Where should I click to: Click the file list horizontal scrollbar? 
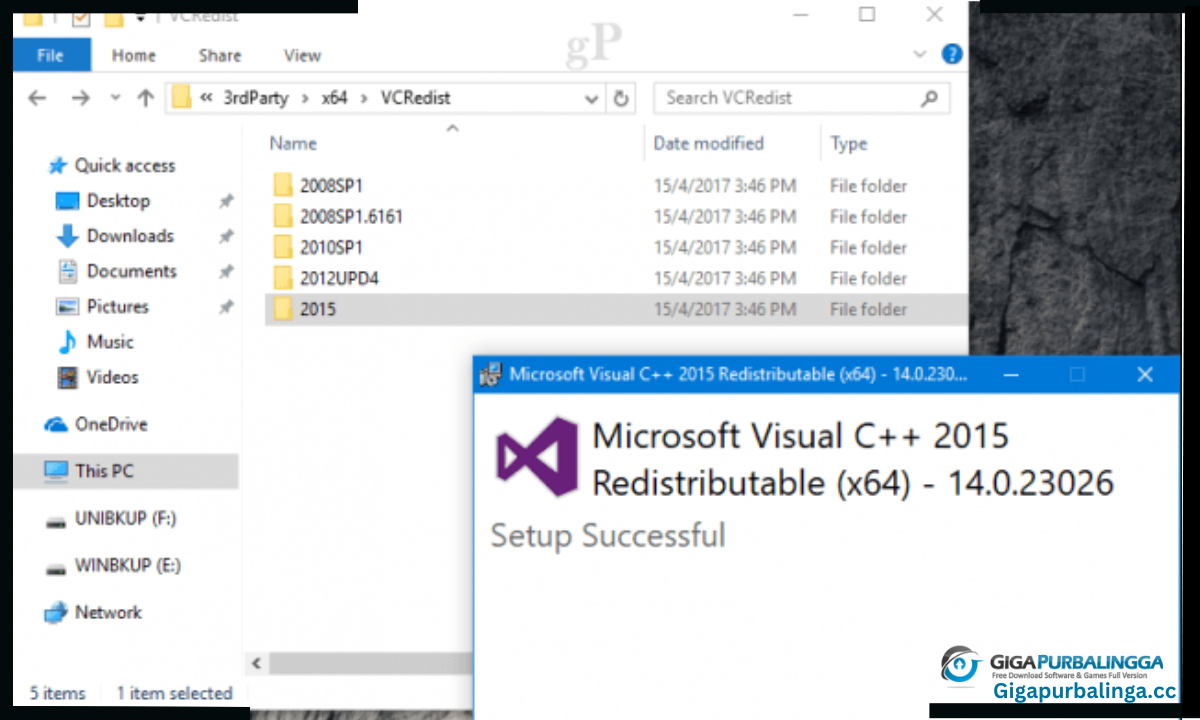(370, 663)
